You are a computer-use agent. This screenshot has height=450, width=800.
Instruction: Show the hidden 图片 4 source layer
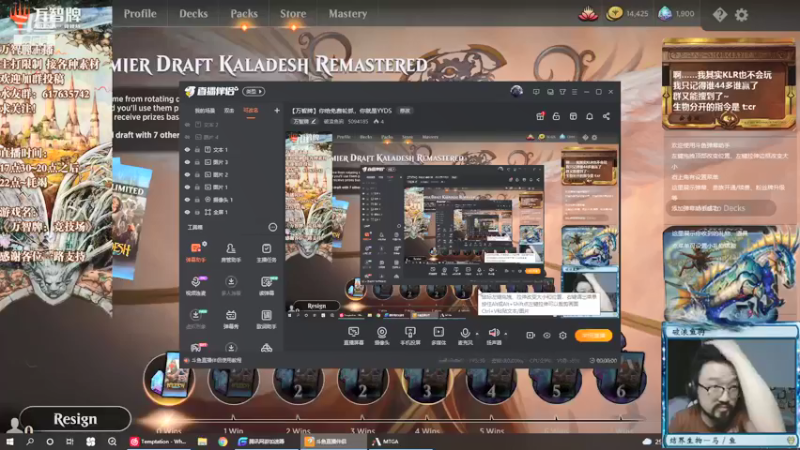coord(187,137)
